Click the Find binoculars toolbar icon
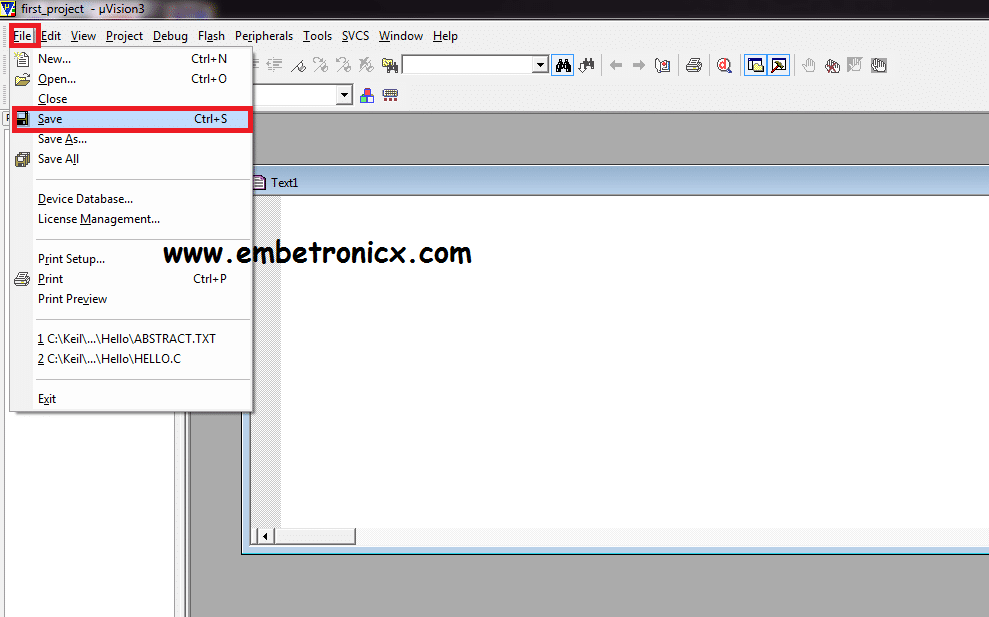Viewport: 989px width, 617px height. point(563,65)
